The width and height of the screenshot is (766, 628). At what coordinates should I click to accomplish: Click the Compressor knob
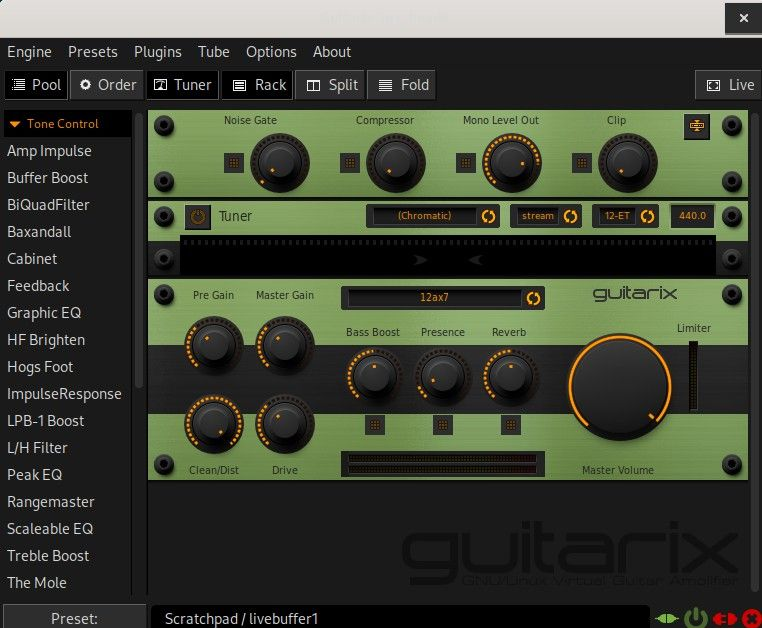396,163
